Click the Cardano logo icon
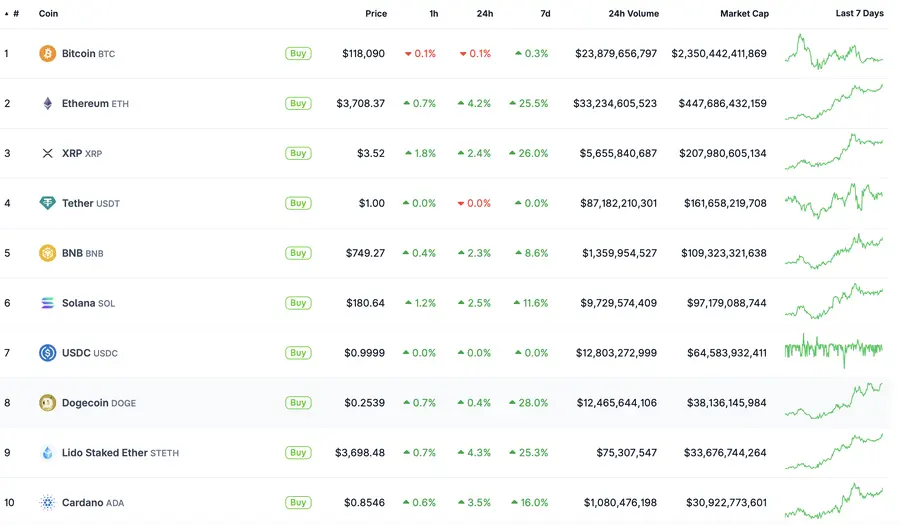The height and width of the screenshot is (525, 900). pos(48,503)
